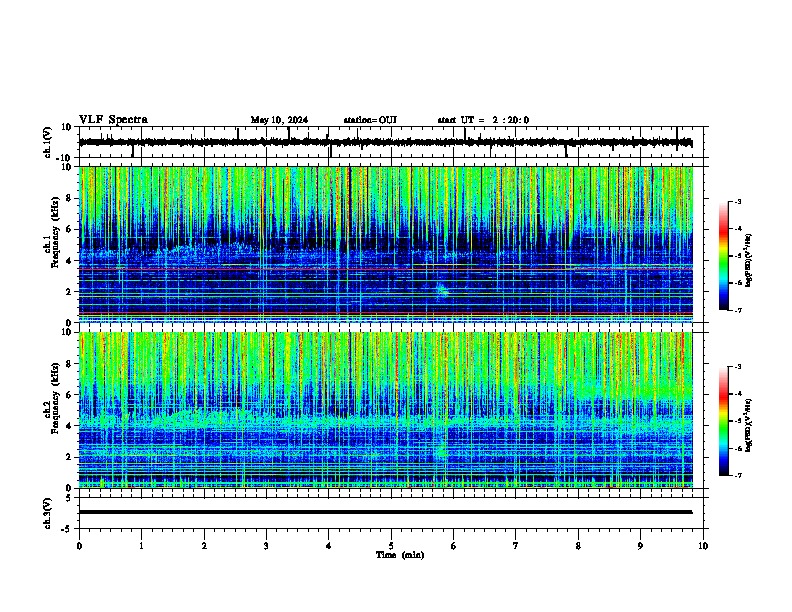
Task: Click the time axis tick label '0'
Action: 79,546
